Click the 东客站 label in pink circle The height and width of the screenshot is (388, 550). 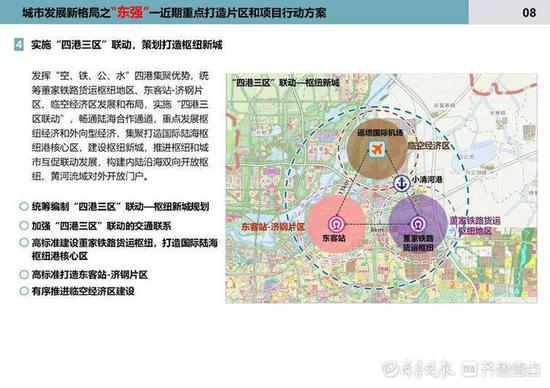click(334, 238)
